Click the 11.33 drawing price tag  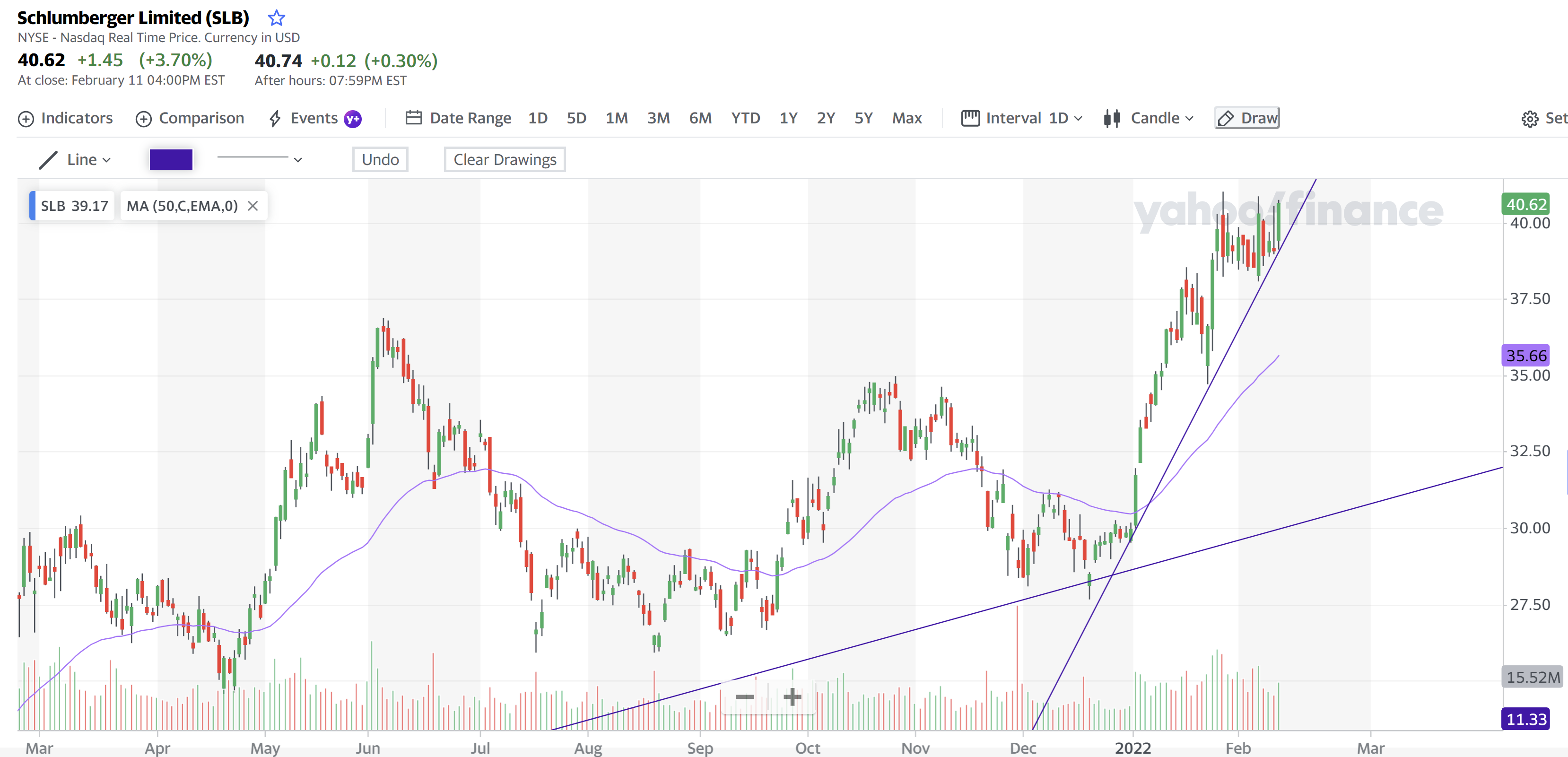(1526, 719)
